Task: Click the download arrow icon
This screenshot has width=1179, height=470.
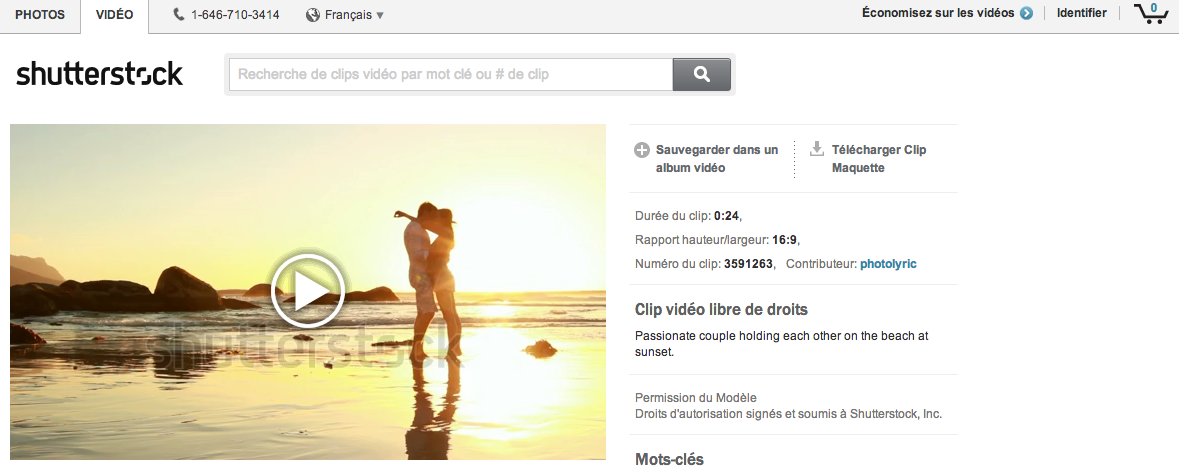Action: [x=816, y=149]
